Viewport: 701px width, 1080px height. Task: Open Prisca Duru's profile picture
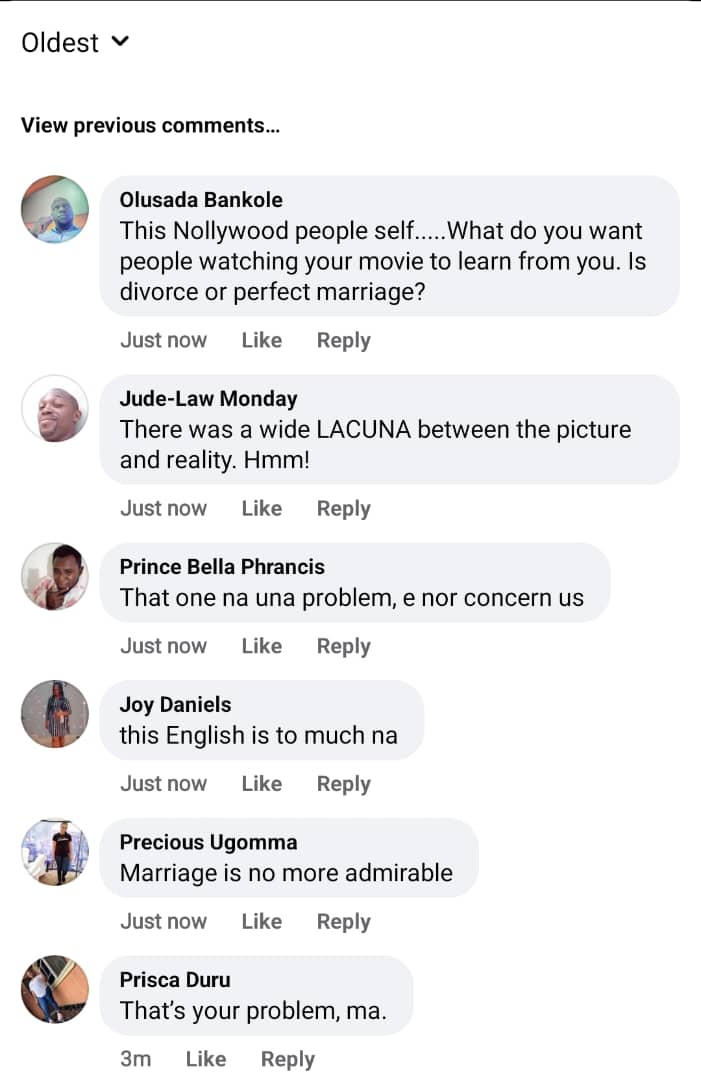click(54, 990)
